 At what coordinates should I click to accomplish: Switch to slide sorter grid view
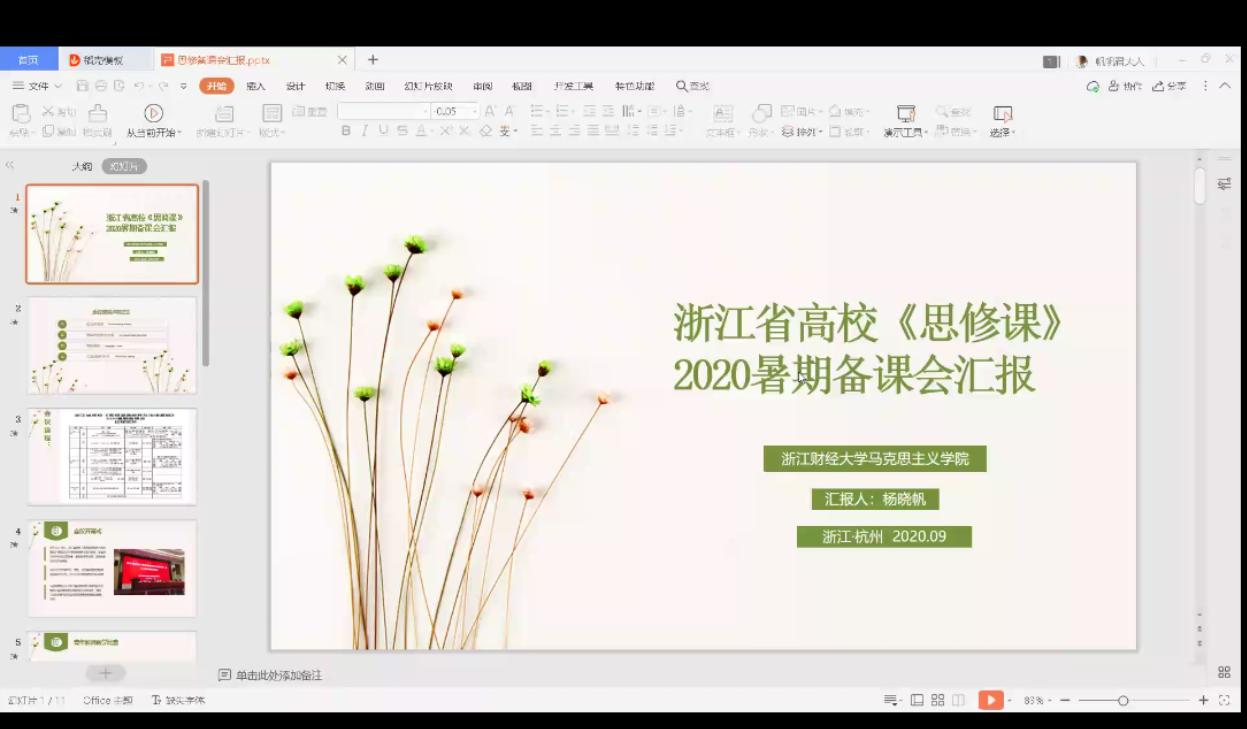click(938, 700)
